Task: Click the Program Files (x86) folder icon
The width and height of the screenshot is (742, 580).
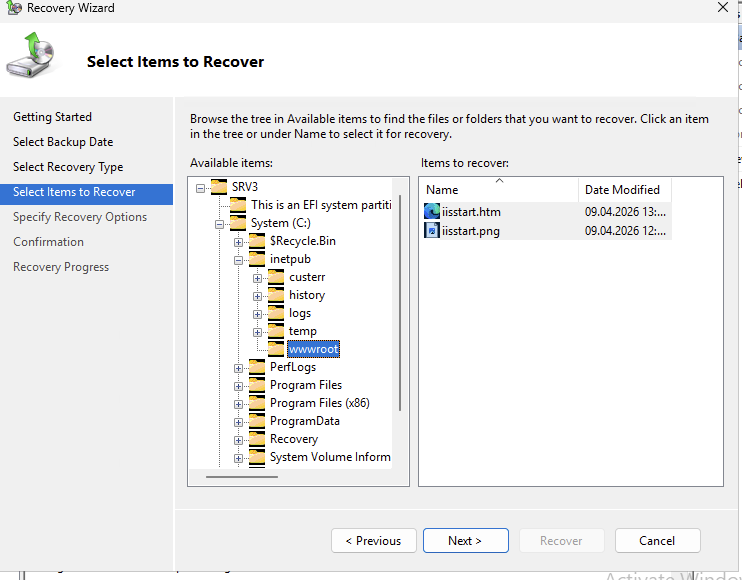Action: (257, 403)
